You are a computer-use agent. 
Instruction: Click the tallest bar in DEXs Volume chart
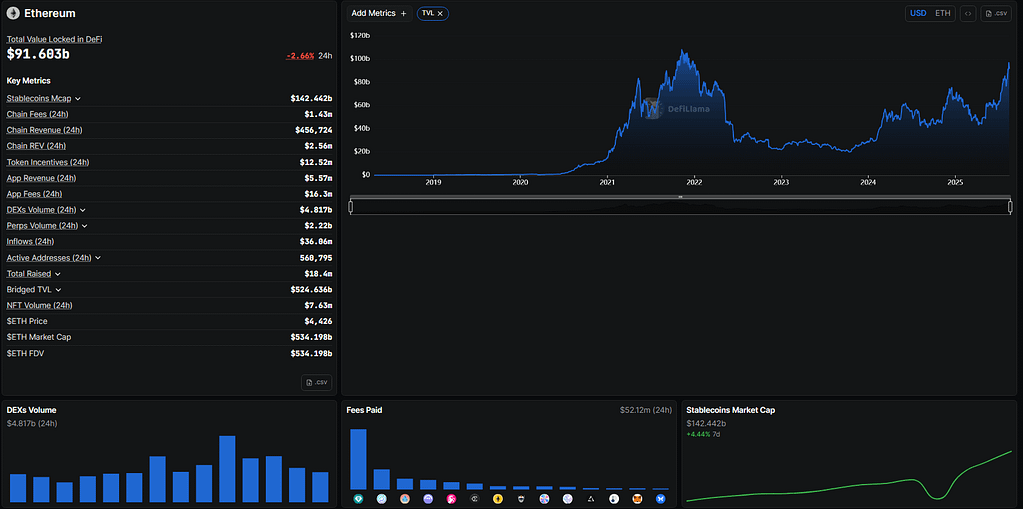(227, 469)
